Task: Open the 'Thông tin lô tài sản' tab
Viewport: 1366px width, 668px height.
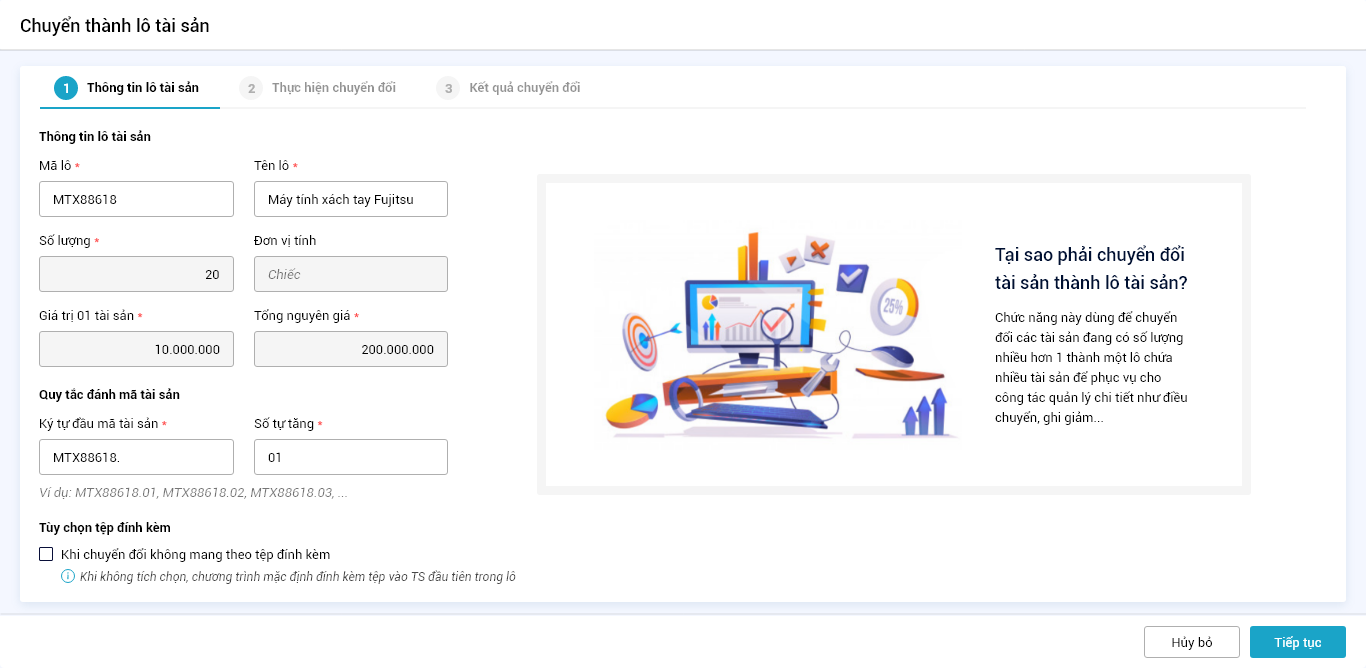Action: tap(142, 88)
